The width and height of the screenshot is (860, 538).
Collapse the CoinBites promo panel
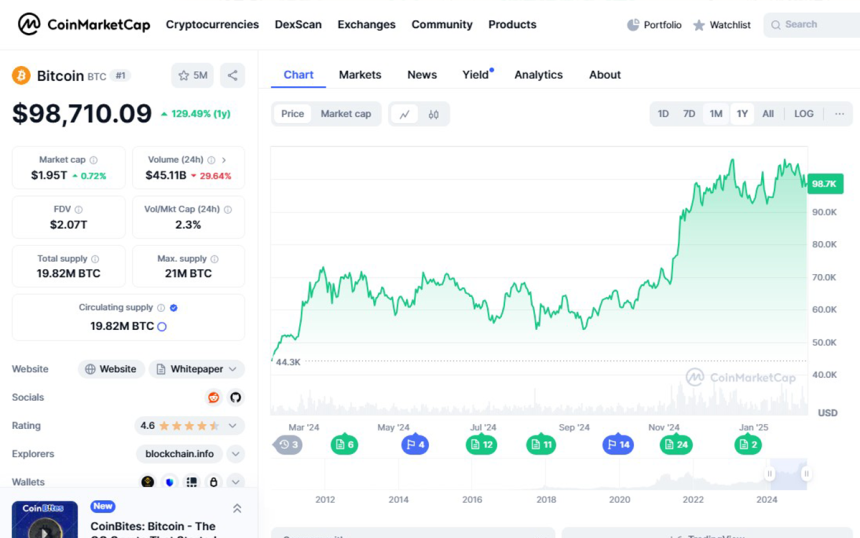click(x=237, y=508)
